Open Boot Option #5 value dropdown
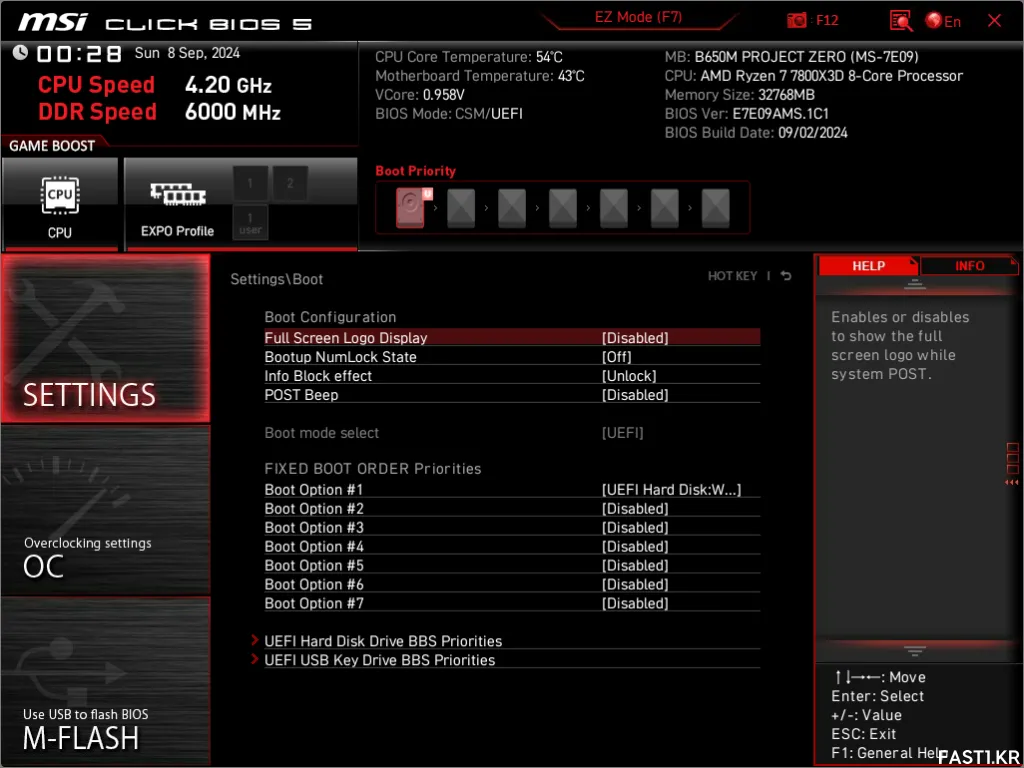The width and height of the screenshot is (1024, 768). coord(635,566)
